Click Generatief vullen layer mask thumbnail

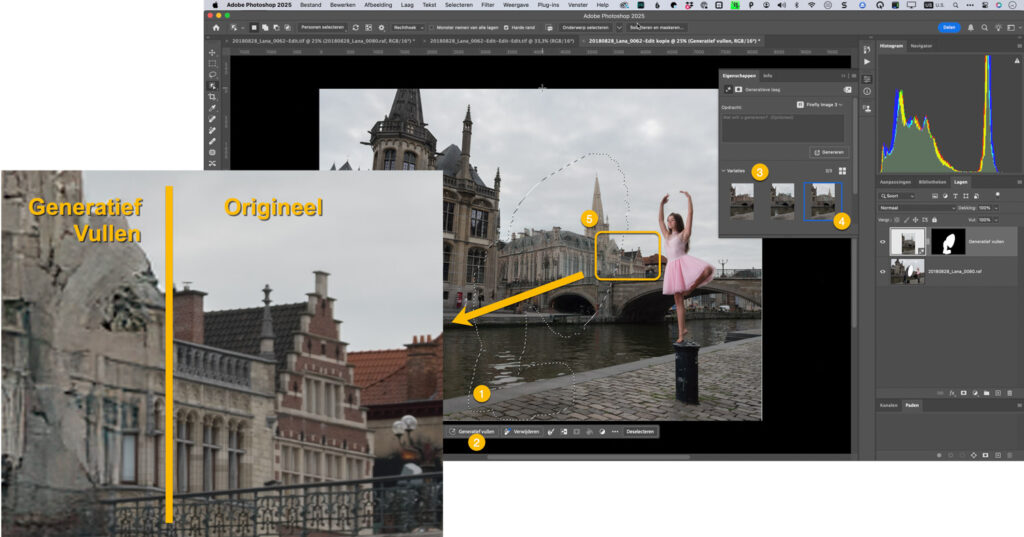coord(948,242)
